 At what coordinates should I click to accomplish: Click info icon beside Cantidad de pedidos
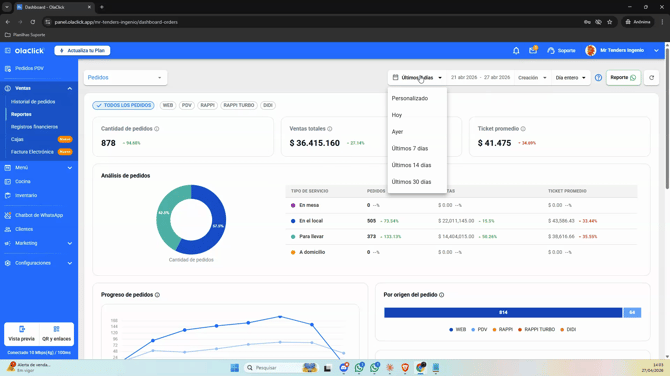(157, 129)
